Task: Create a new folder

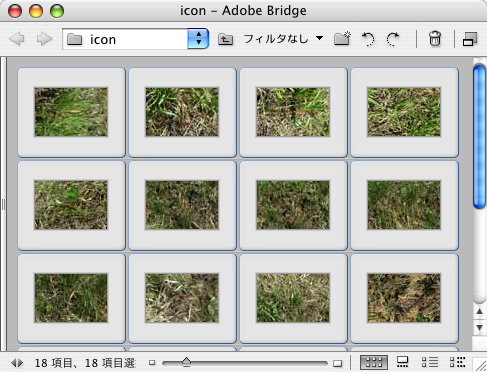Action: click(x=342, y=39)
